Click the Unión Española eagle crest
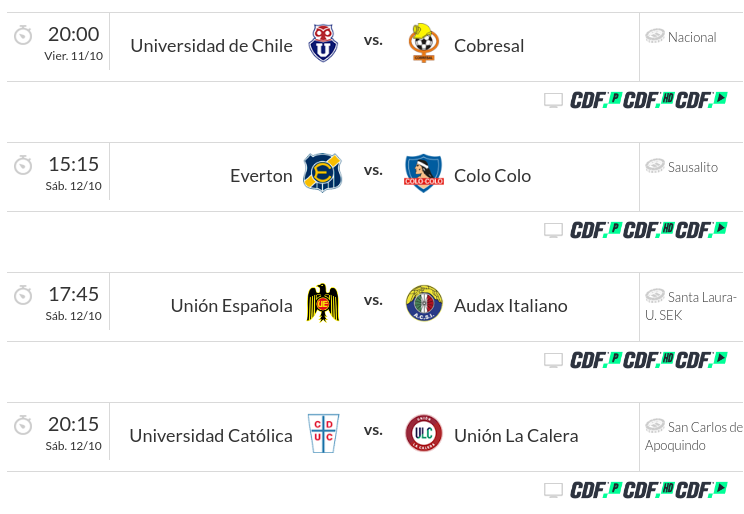 [x=323, y=303]
